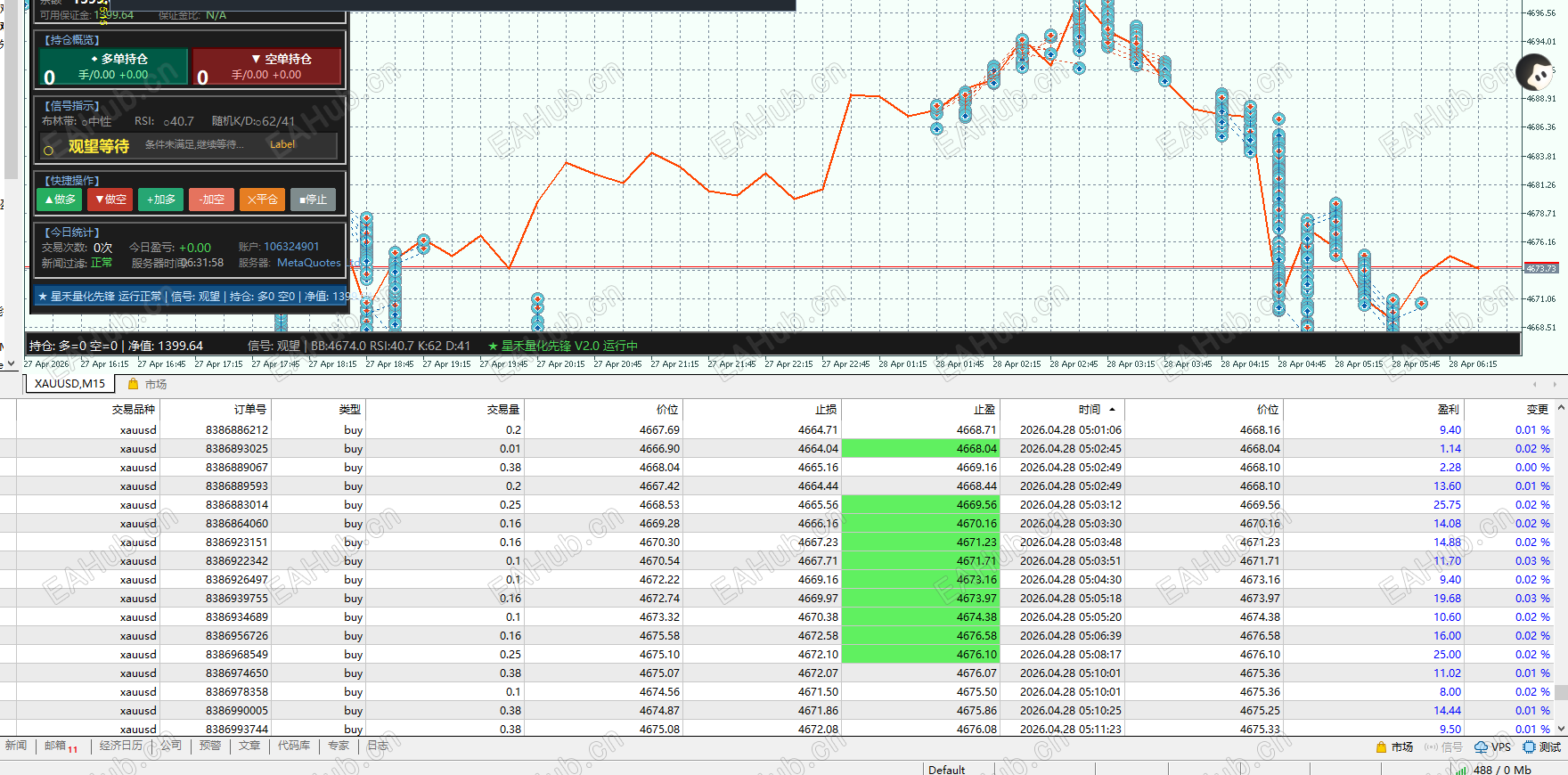Click the -加空 add-short button
The image size is (1568, 775).
(212, 200)
